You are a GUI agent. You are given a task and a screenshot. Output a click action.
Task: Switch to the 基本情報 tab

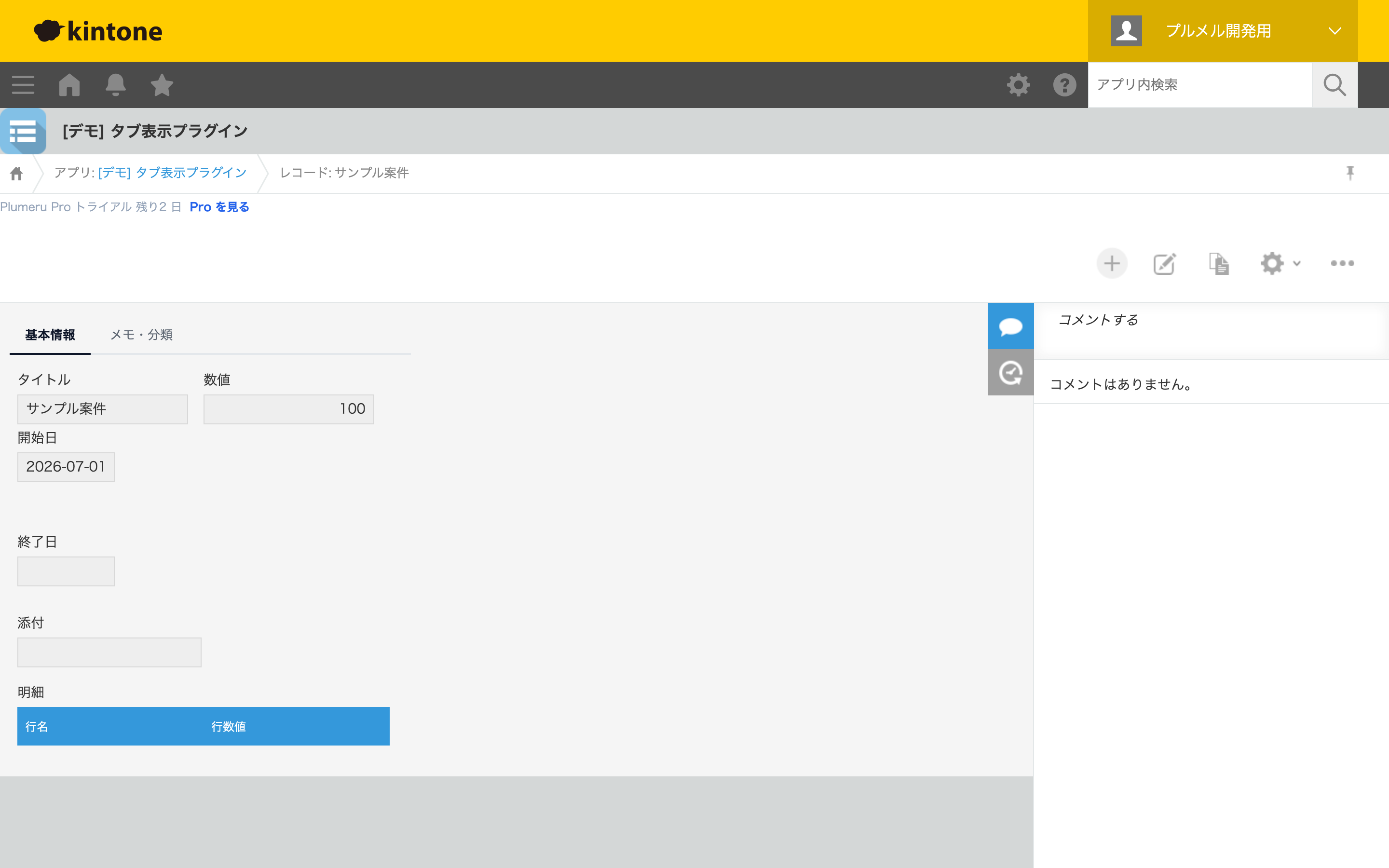point(50,335)
